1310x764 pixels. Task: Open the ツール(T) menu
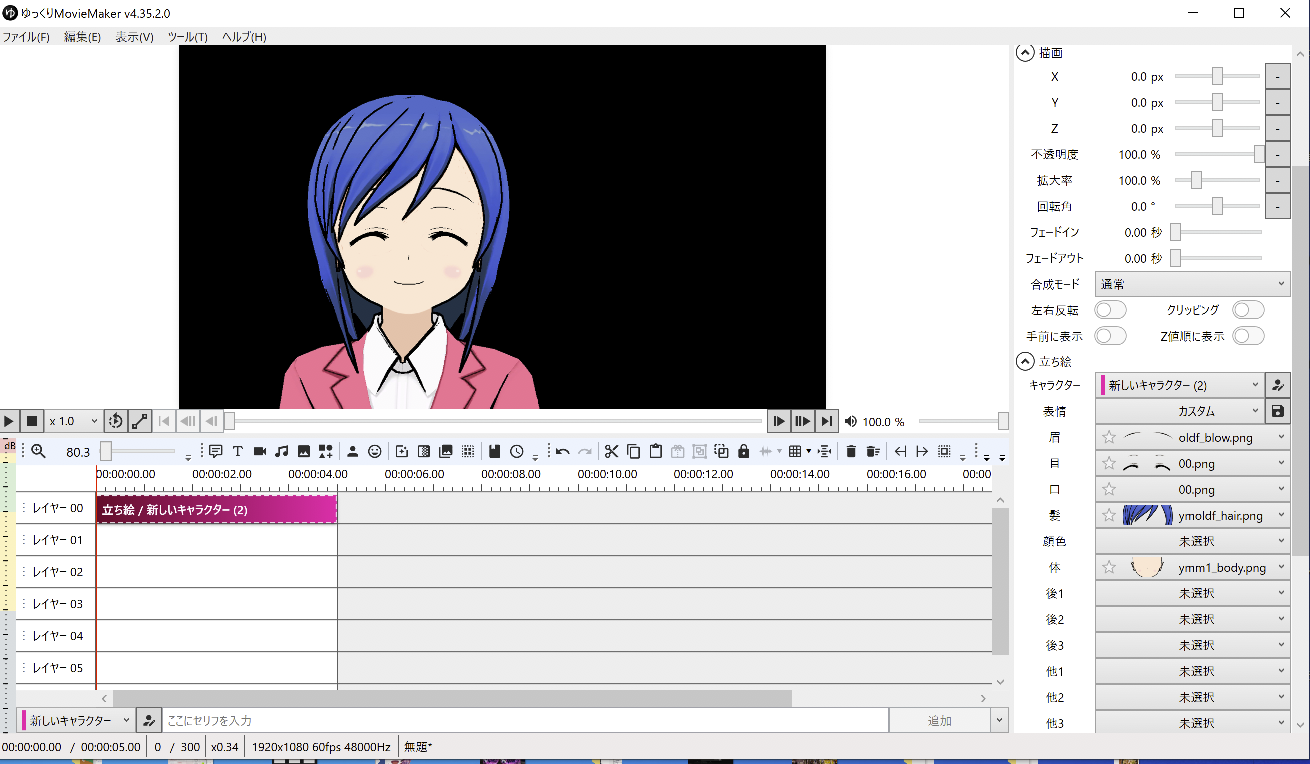pos(187,37)
